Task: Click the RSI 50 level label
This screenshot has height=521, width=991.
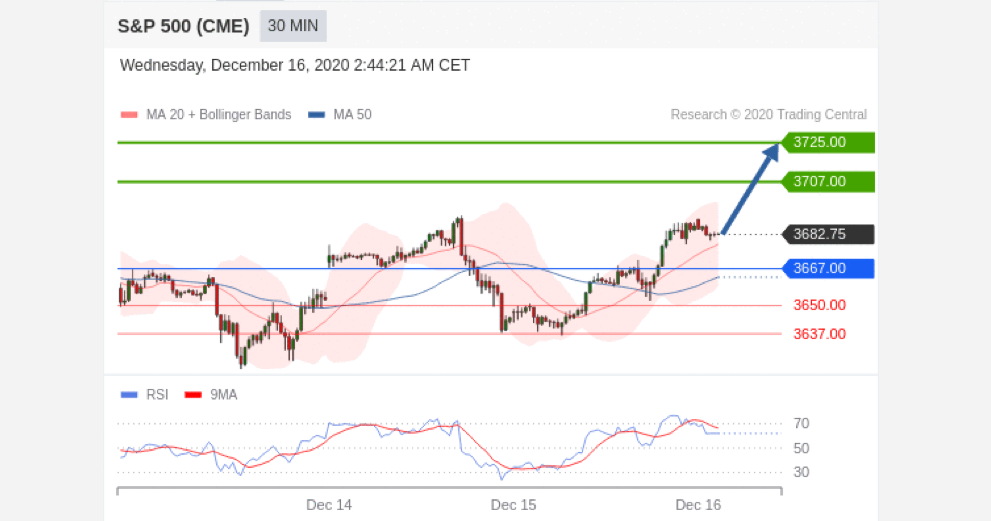Action: (801, 448)
